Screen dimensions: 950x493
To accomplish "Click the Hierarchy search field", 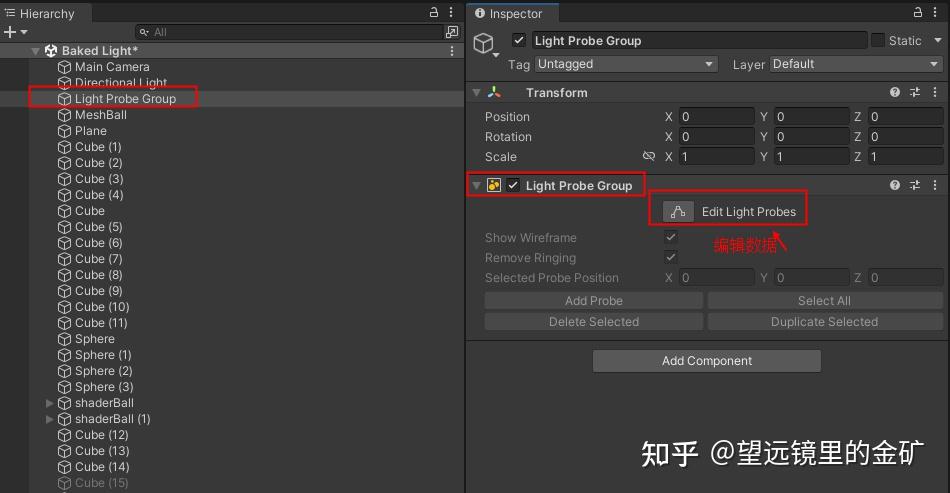I will pos(288,32).
